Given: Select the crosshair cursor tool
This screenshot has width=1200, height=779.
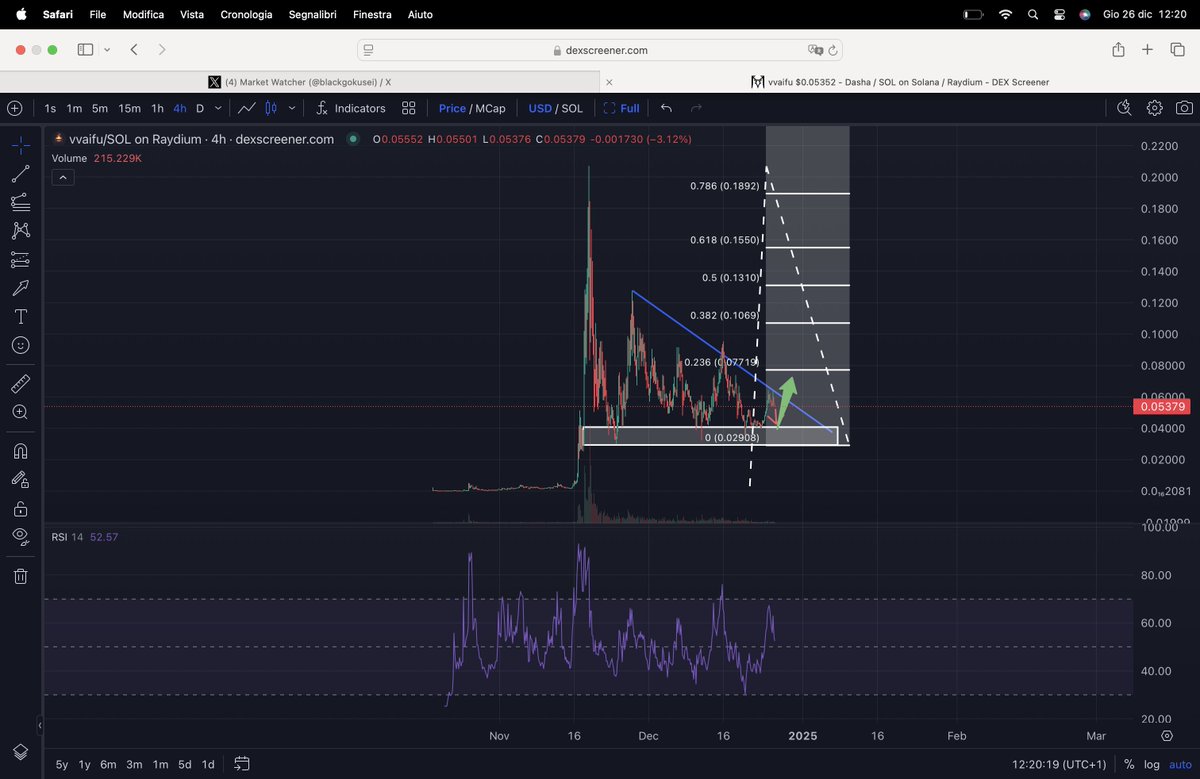Looking at the screenshot, I should click(x=20, y=145).
